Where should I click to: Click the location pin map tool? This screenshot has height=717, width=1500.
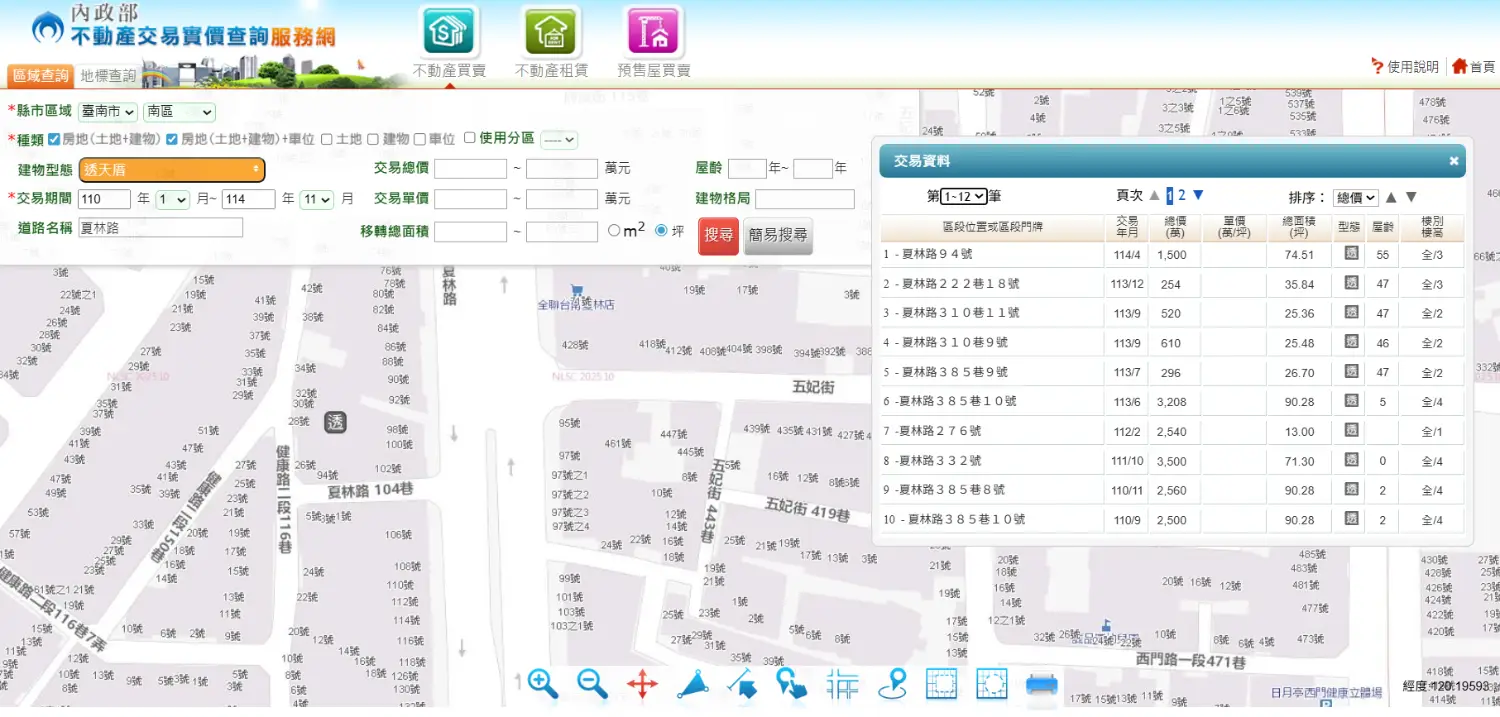pos(891,685)
